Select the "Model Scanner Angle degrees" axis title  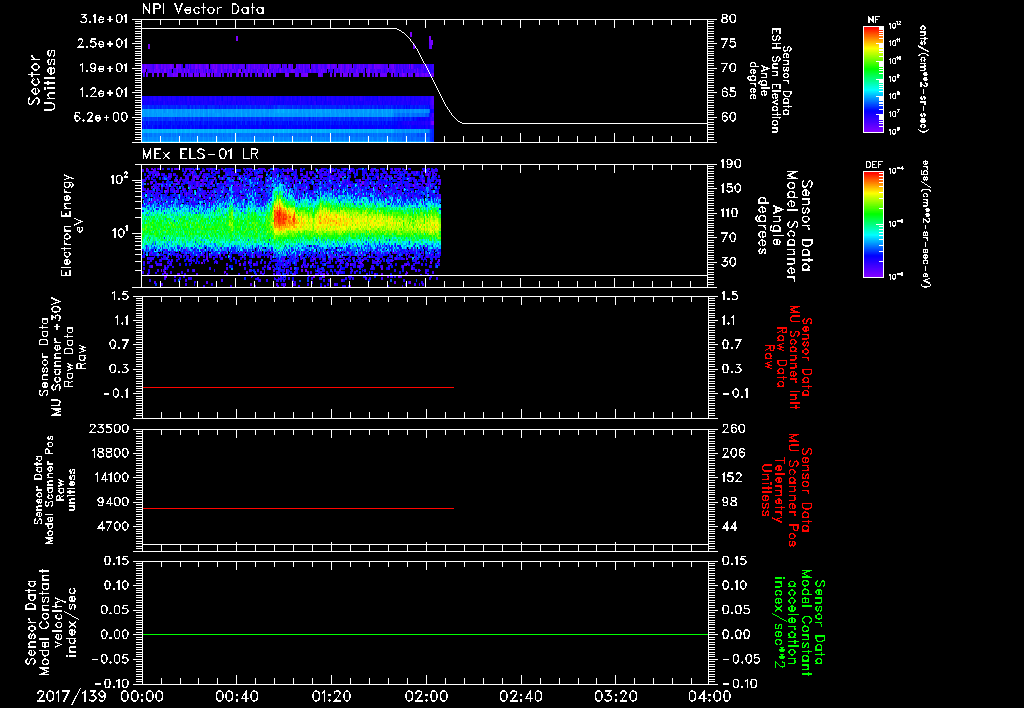point(784,226)
